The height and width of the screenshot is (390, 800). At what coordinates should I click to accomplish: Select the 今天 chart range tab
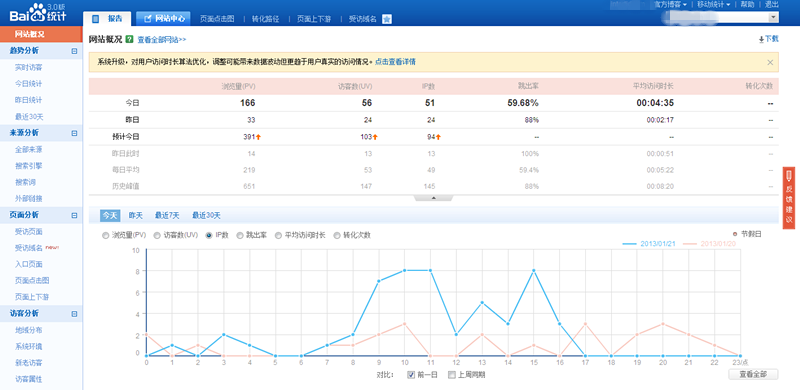click(x=110, y=215)
